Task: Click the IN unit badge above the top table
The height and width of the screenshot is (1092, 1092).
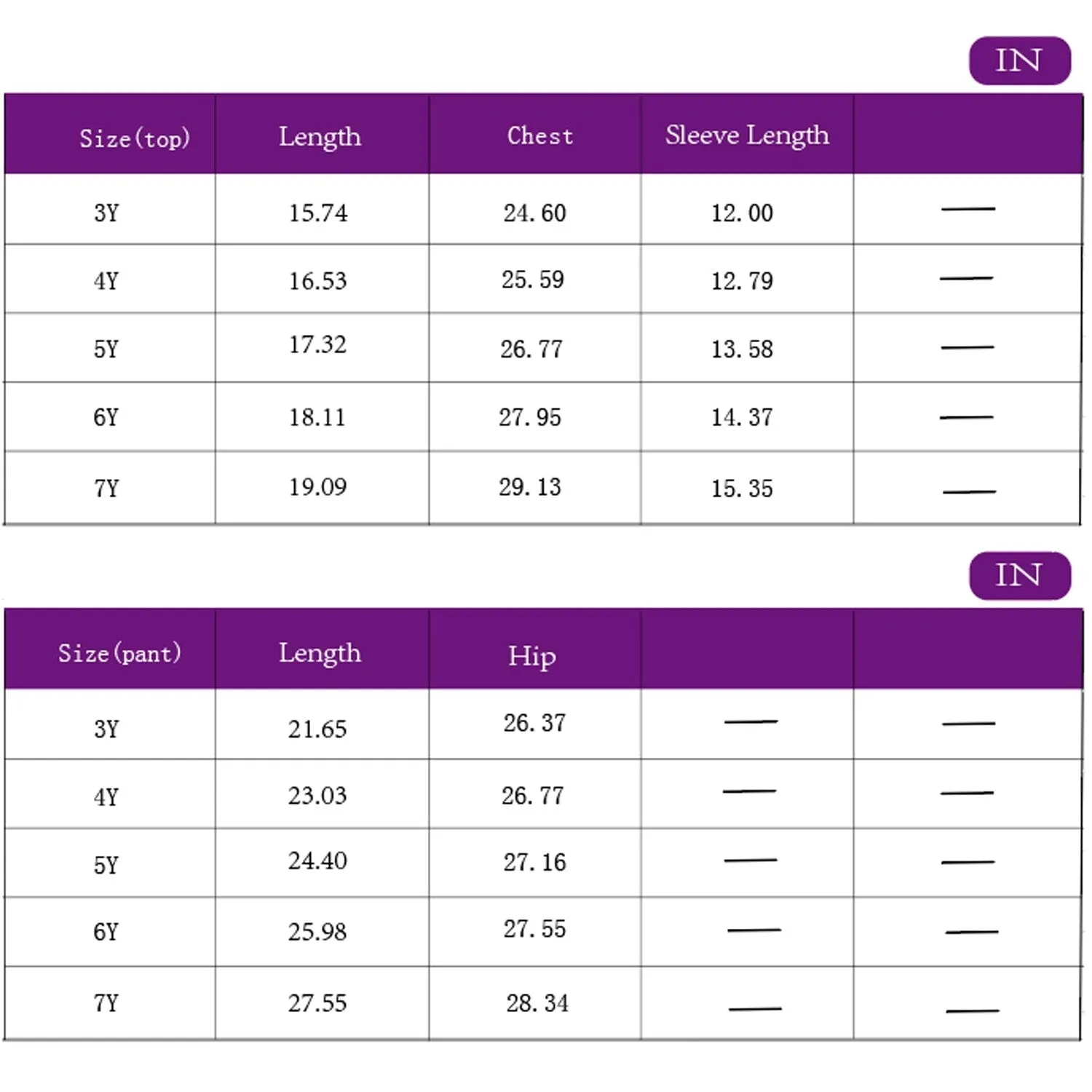Action: click(1019, 60)
